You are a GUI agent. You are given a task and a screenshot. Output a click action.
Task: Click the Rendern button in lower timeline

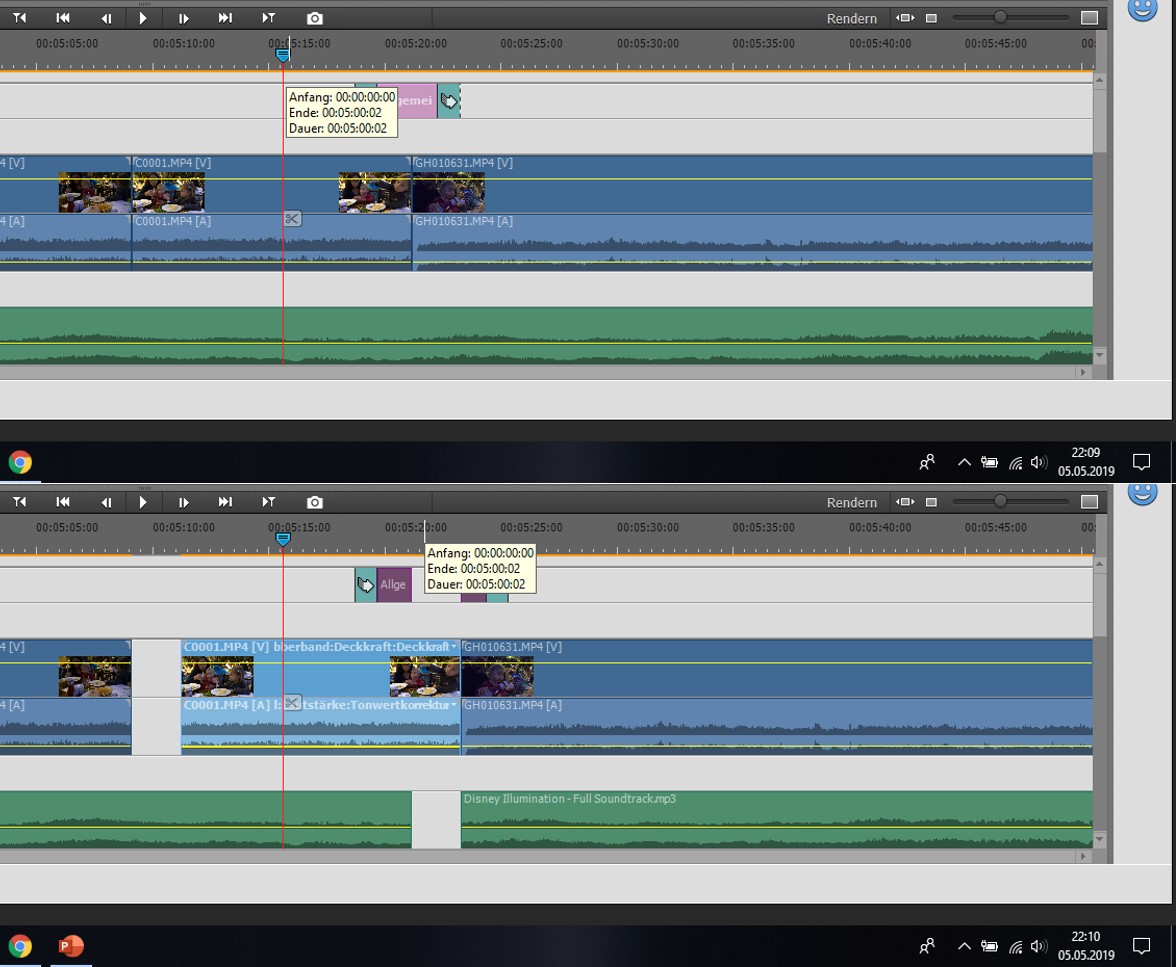(x=851, y=503)
